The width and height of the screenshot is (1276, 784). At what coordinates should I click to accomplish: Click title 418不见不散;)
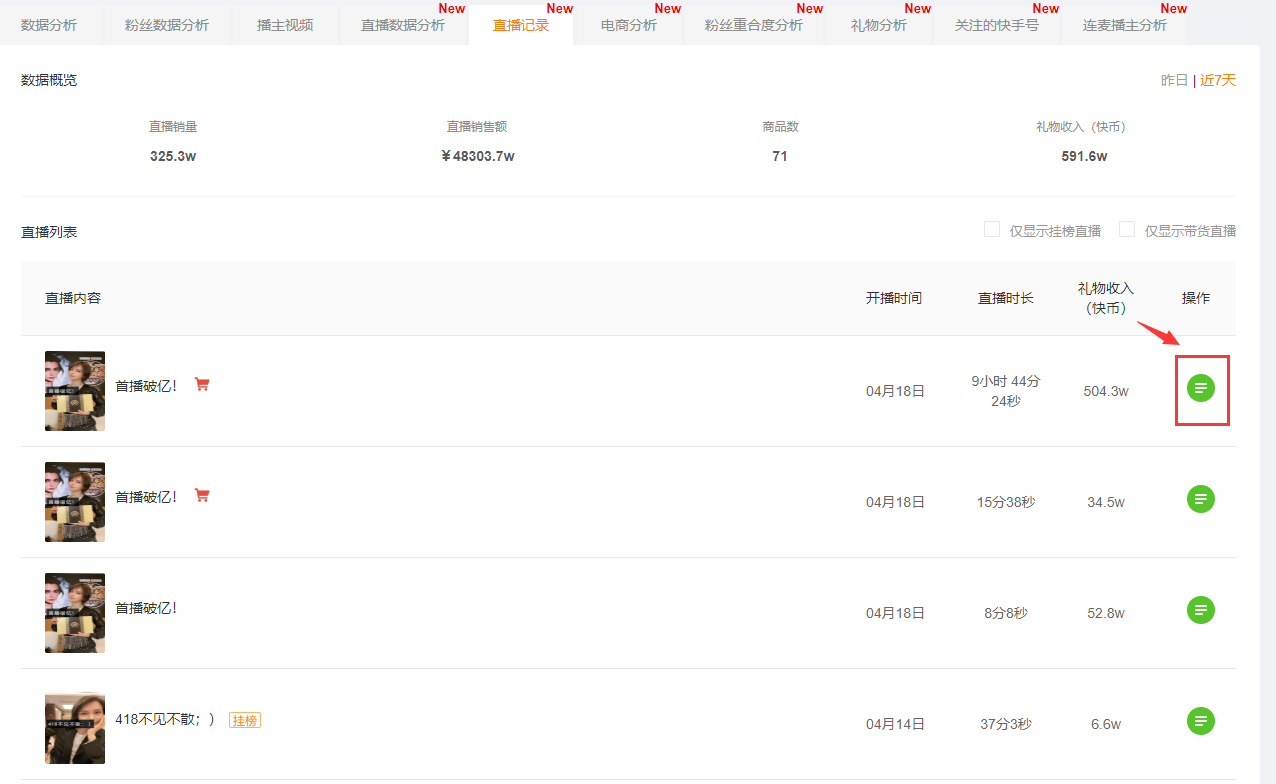tap(165, 719)
